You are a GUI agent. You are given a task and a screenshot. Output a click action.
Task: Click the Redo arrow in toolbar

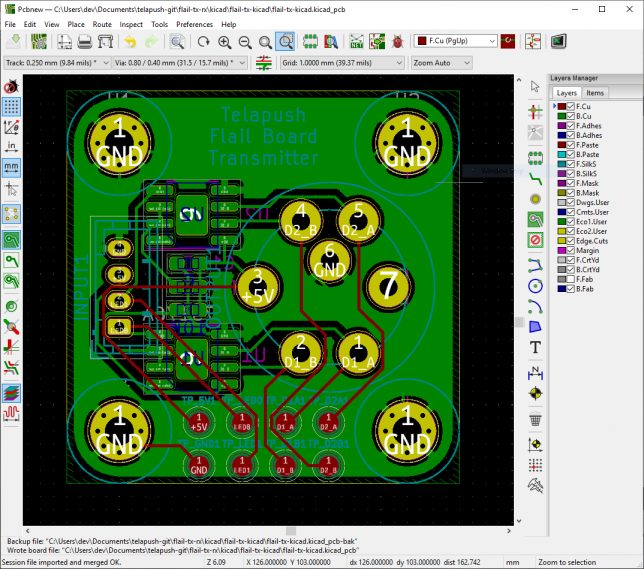(152, 41)
